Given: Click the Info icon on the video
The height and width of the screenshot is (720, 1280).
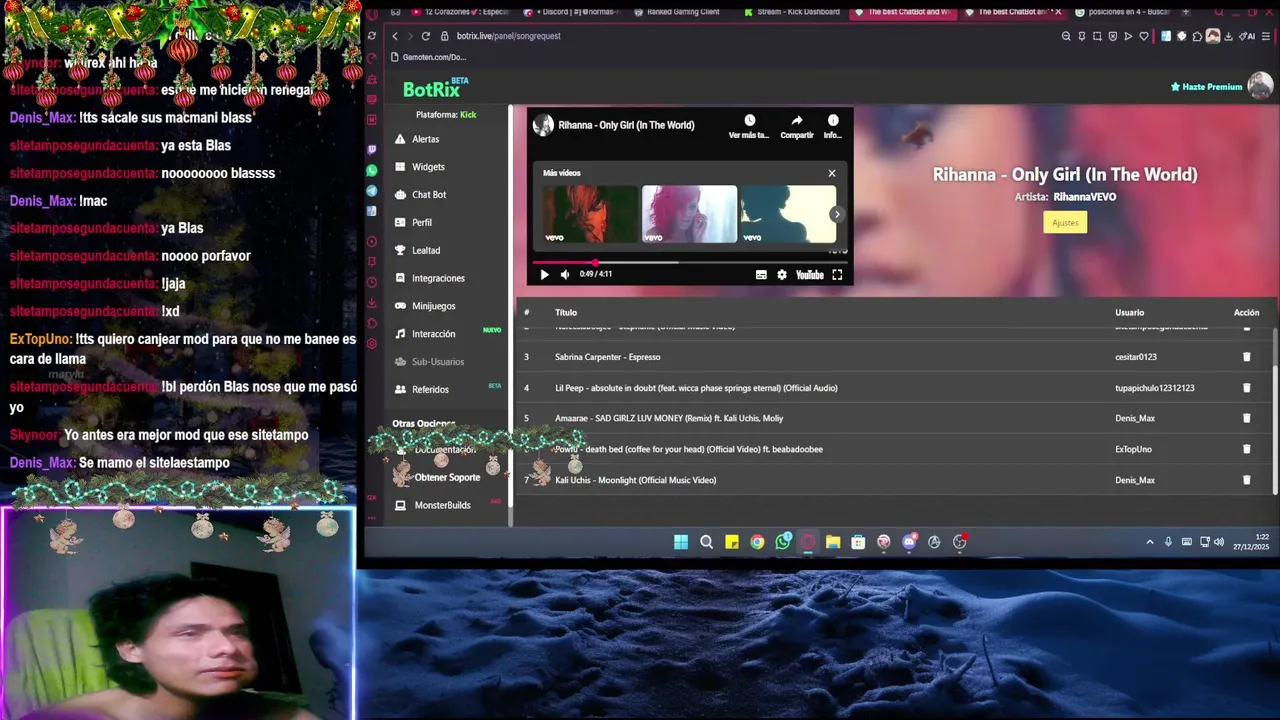Looking at the screenshot, I should coord(833,120).
